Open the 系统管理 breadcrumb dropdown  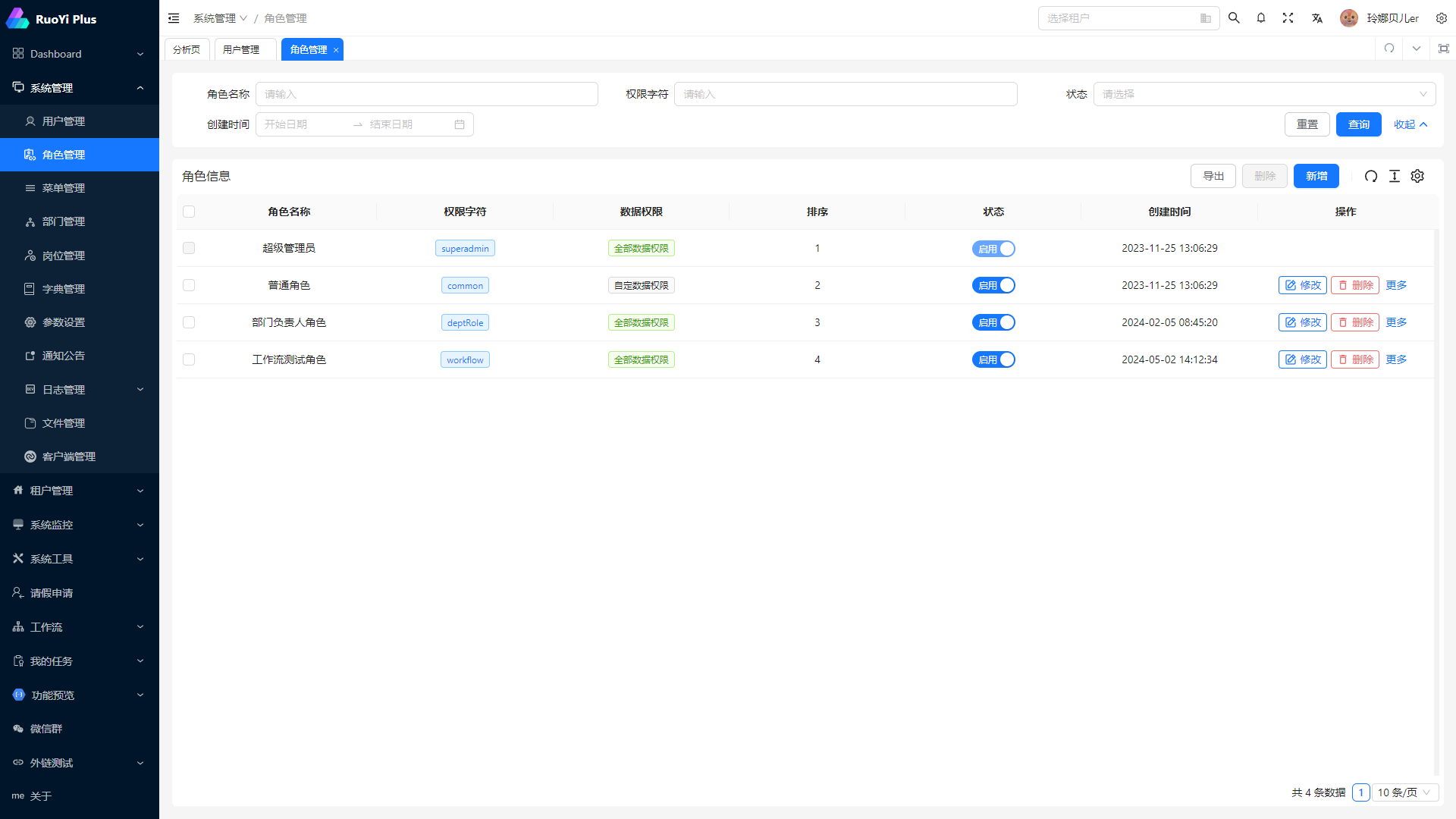click(220, 18)
